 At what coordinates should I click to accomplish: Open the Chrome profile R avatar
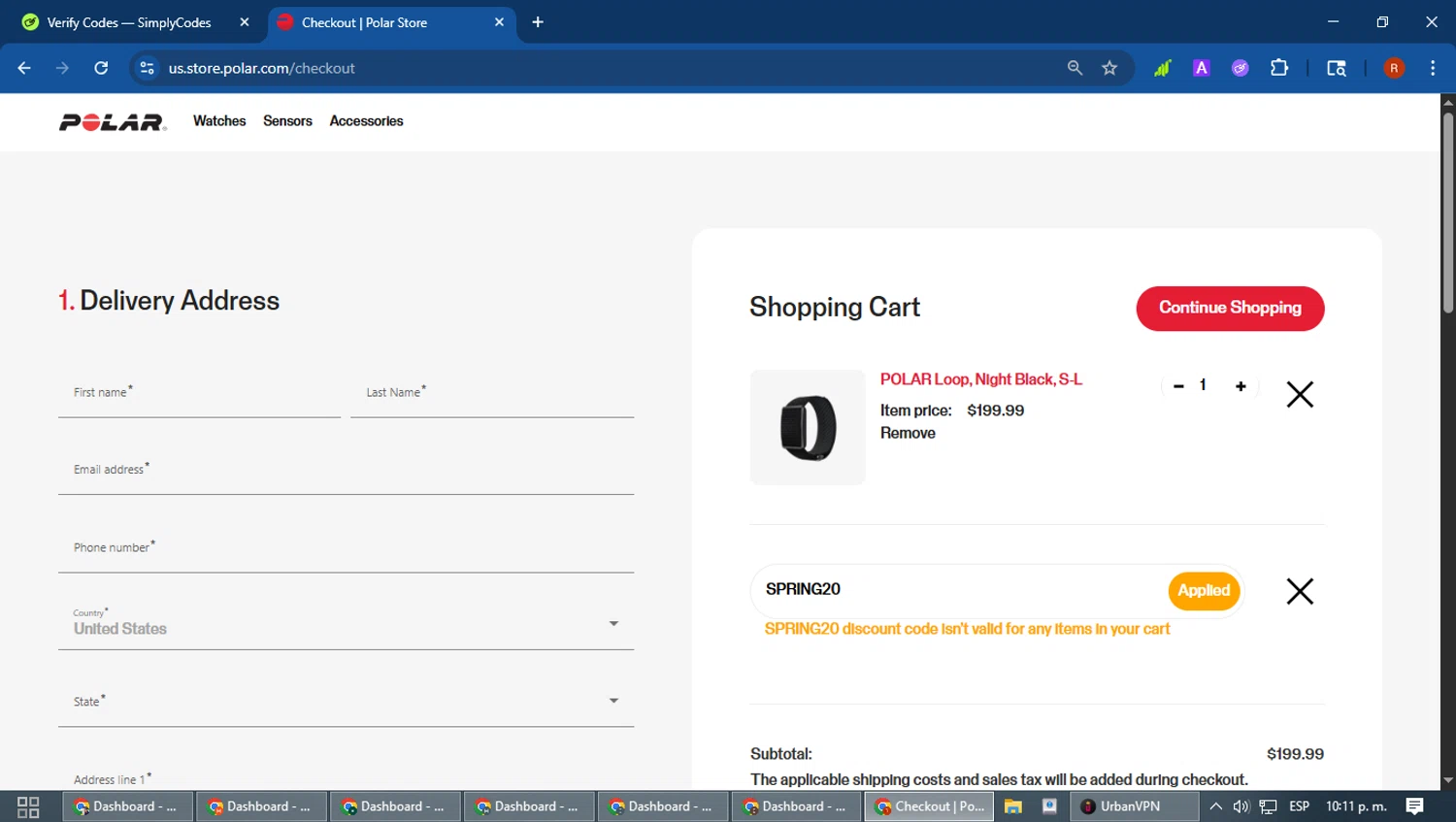click(x=1394, y=68)
